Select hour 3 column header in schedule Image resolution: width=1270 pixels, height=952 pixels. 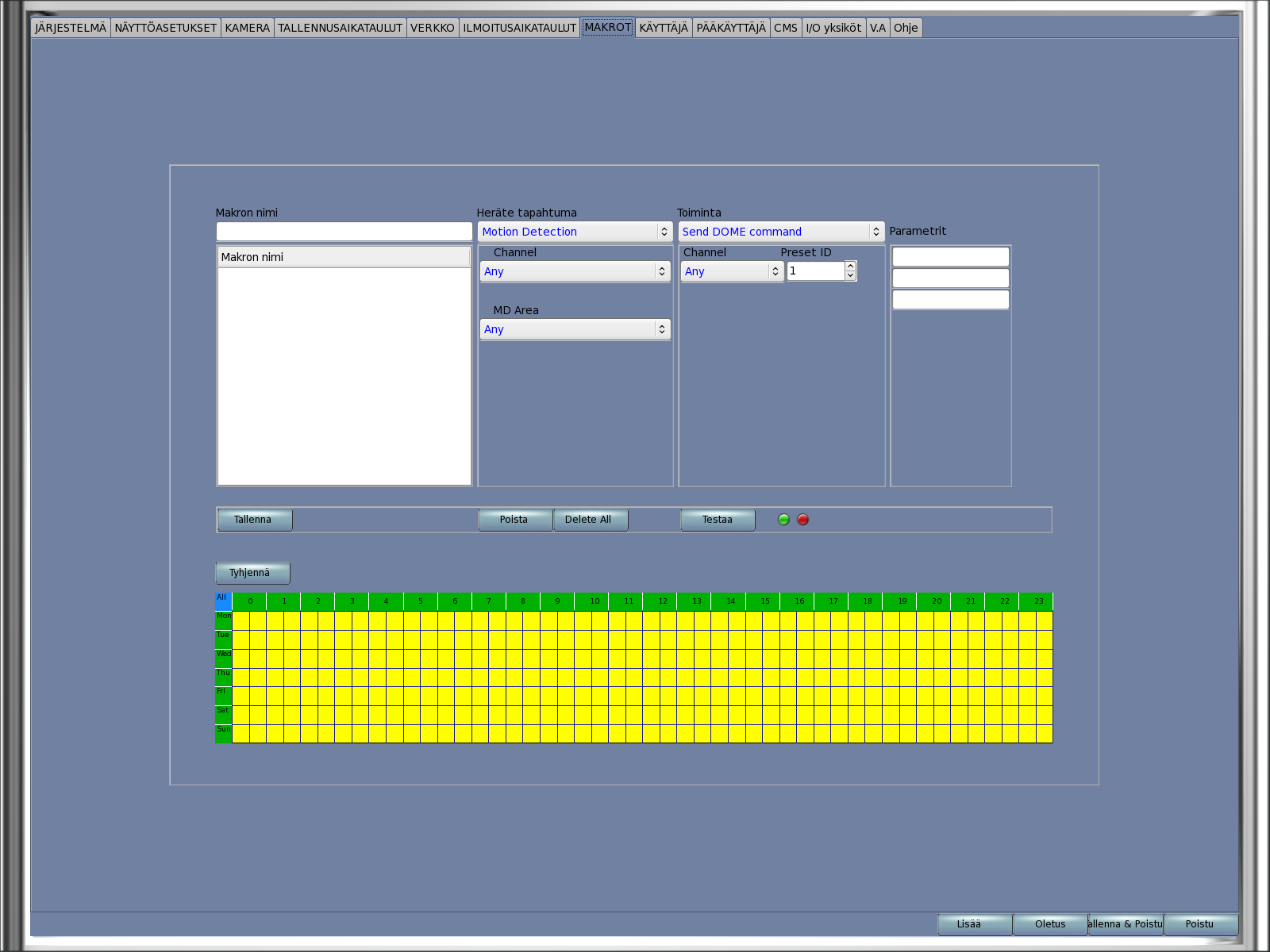pyautogui.click(x=352, y=601)
